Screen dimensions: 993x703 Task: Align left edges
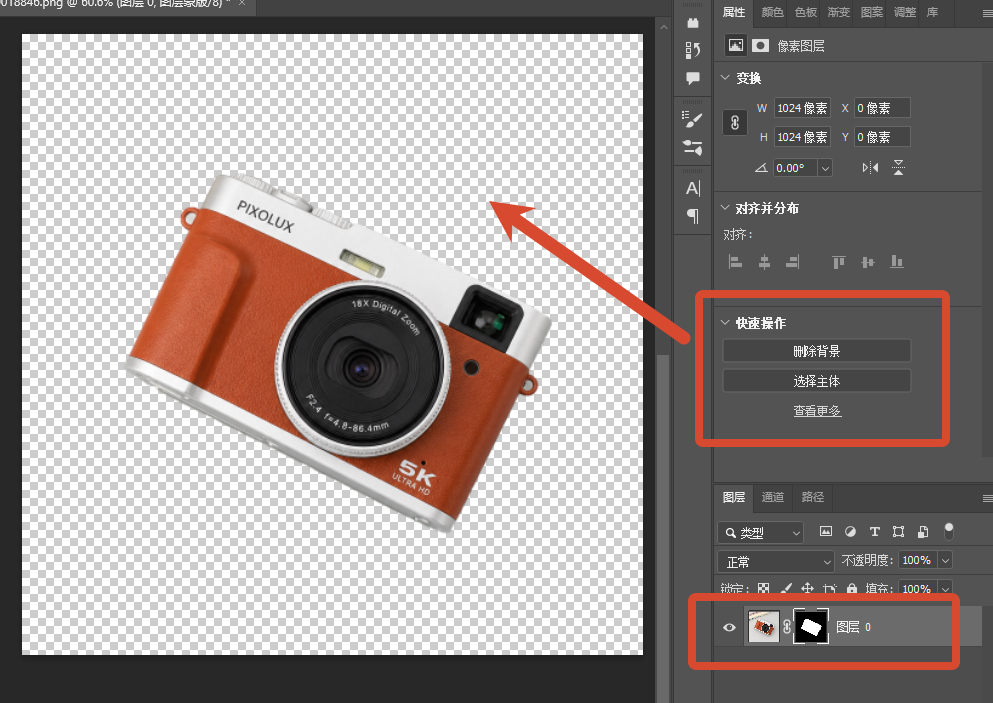tap(735, 262)
